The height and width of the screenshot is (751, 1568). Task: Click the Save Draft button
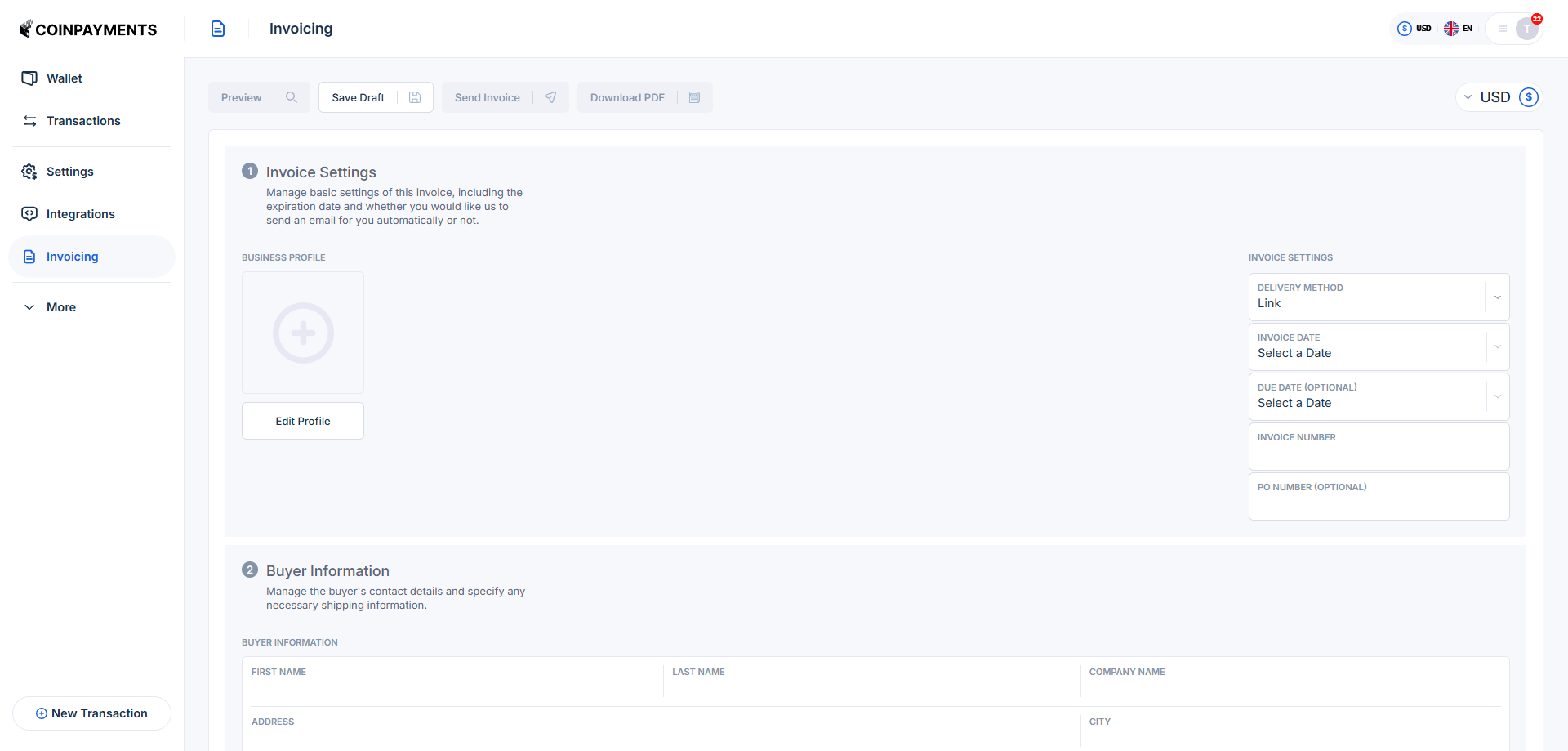pos(359,97)
